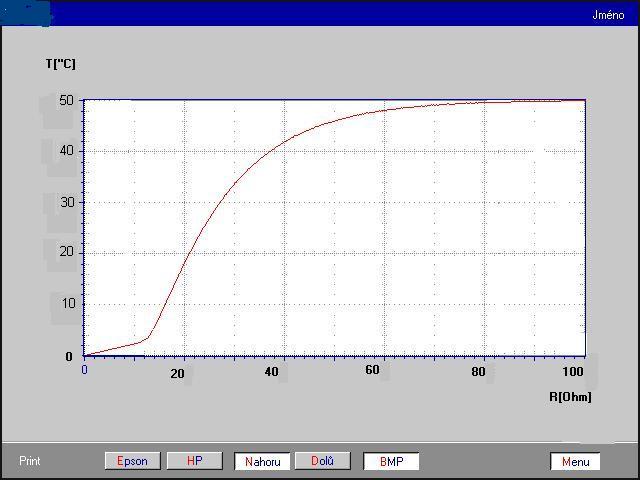640x480 pixels.
Task: Click the 30 tick on the temperature axis
Action: pos(66,202)
